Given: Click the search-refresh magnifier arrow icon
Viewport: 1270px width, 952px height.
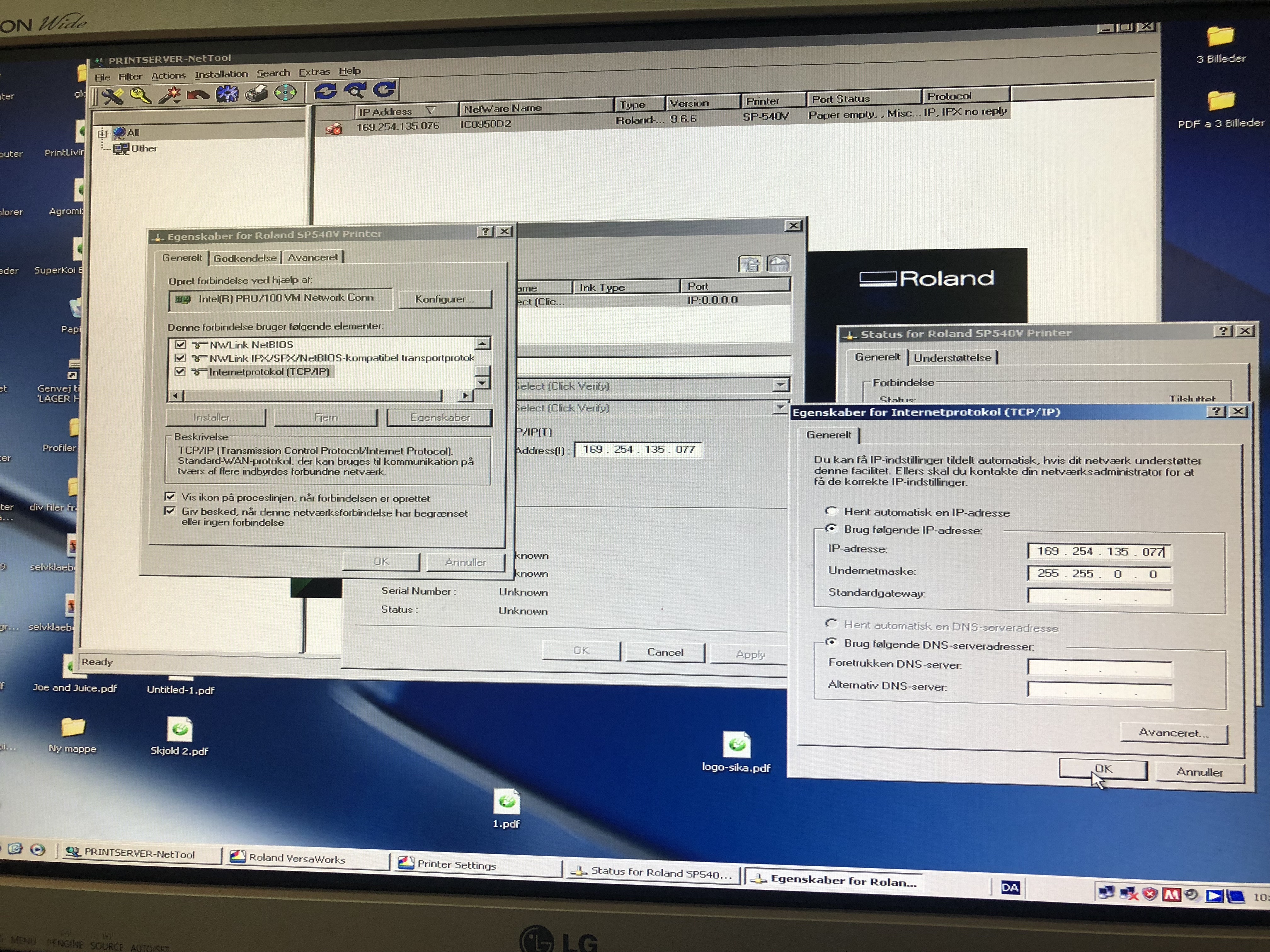Looking at the screenshot, I should (x=355, y=90).
